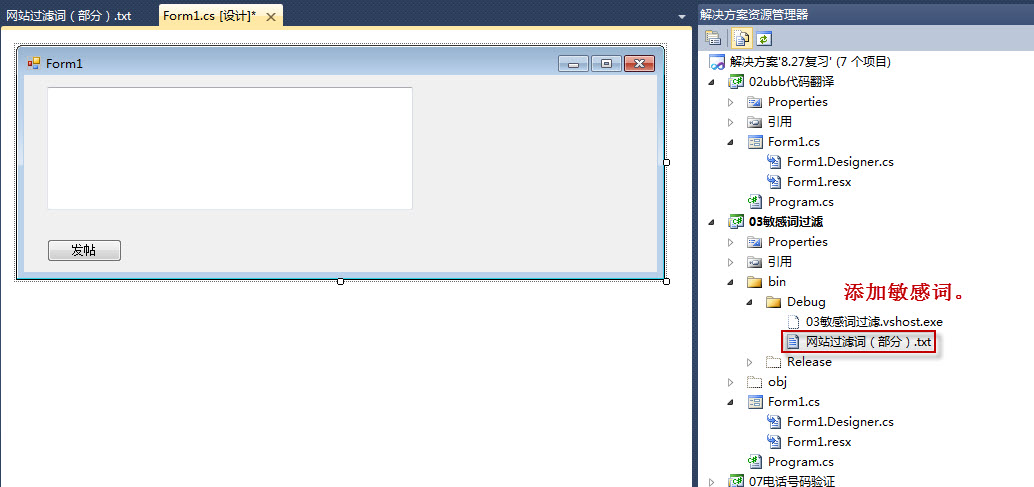1034x487 pixels.
Task: Click the Program.cs C# icon under 03敏感词过滤
Action: (754, 461)
